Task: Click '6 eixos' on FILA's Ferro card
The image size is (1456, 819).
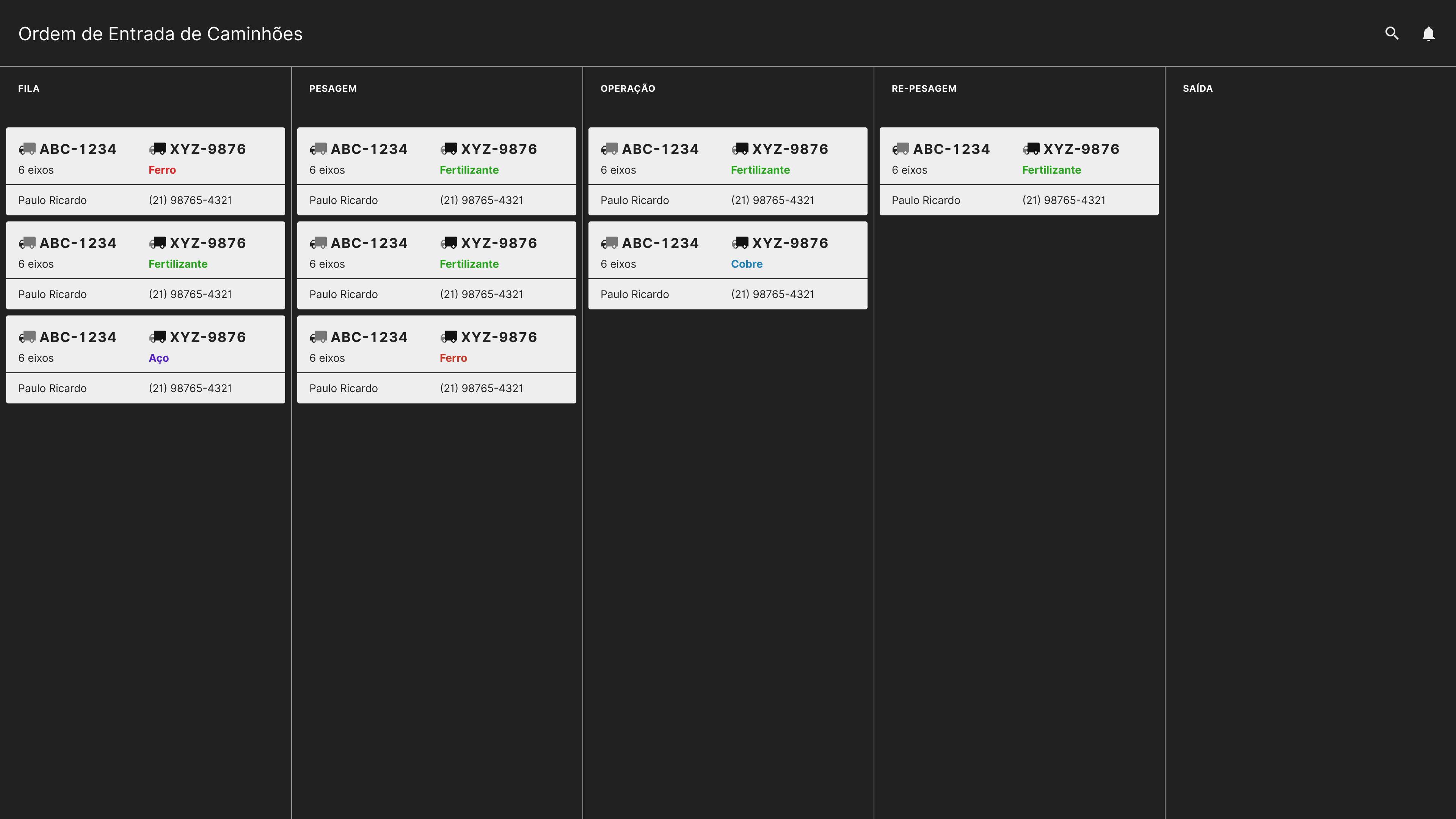Action: (x=36, y=169)
